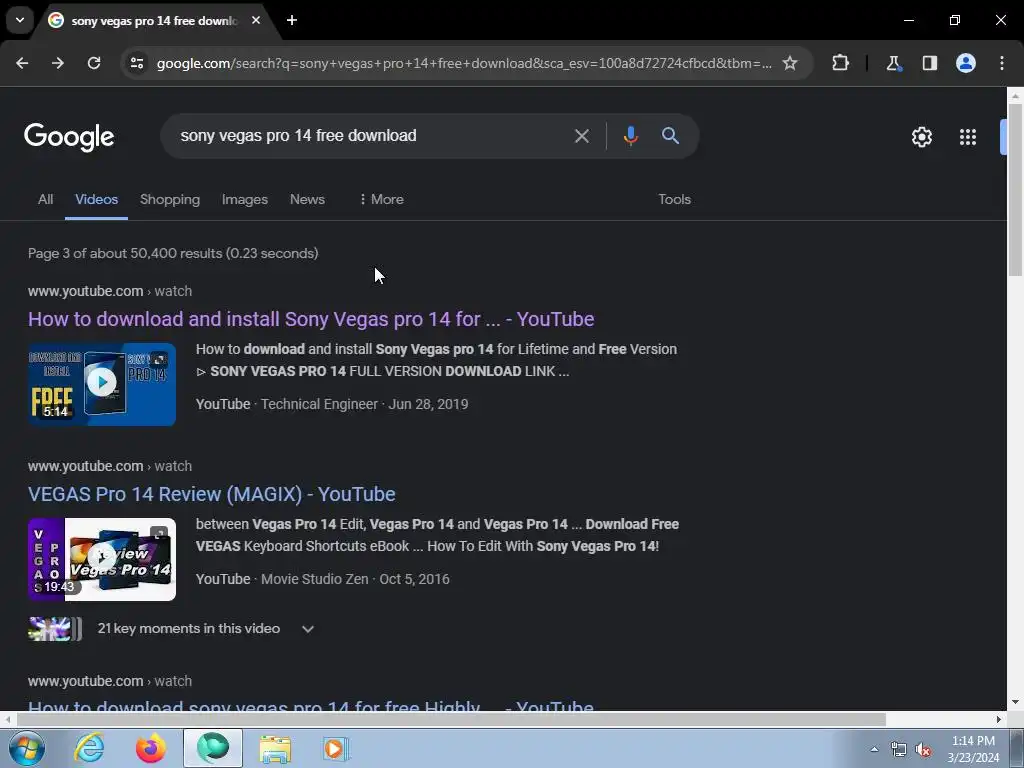Switch to the News tab
1024x768 pixels.
click(x=307, y=199)
